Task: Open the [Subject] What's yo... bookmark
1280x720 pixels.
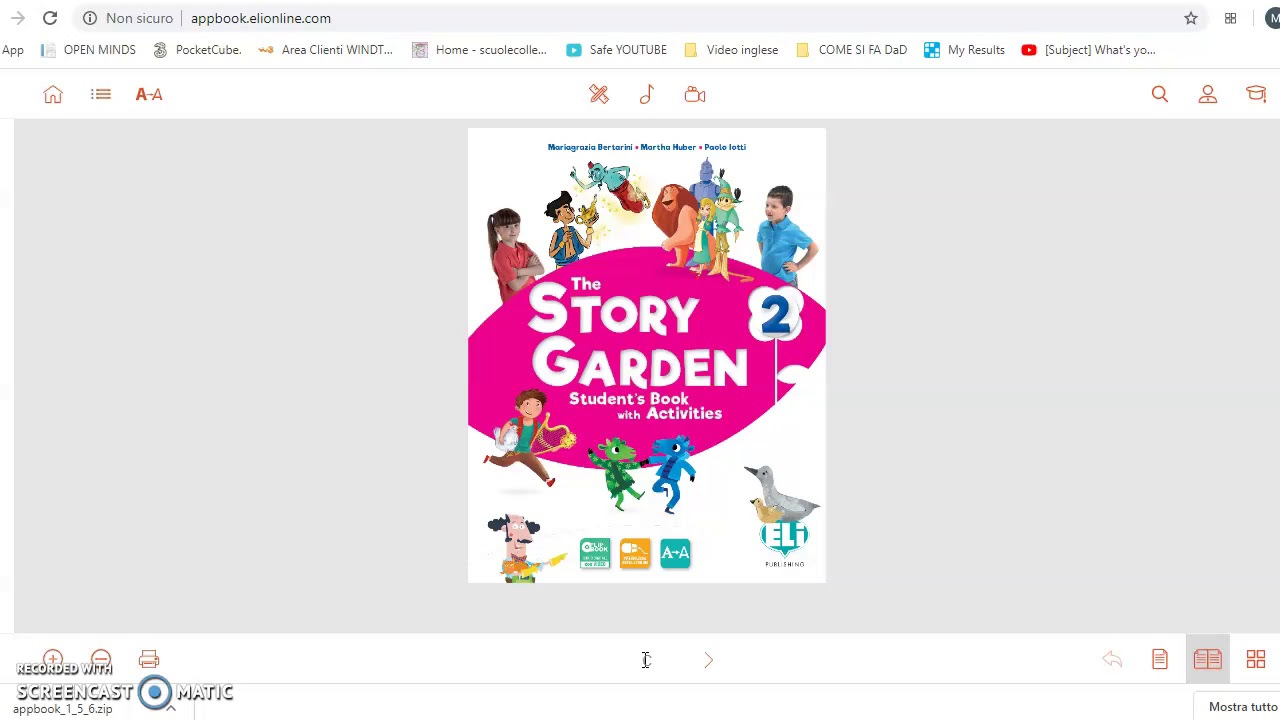Action: 1089,50
